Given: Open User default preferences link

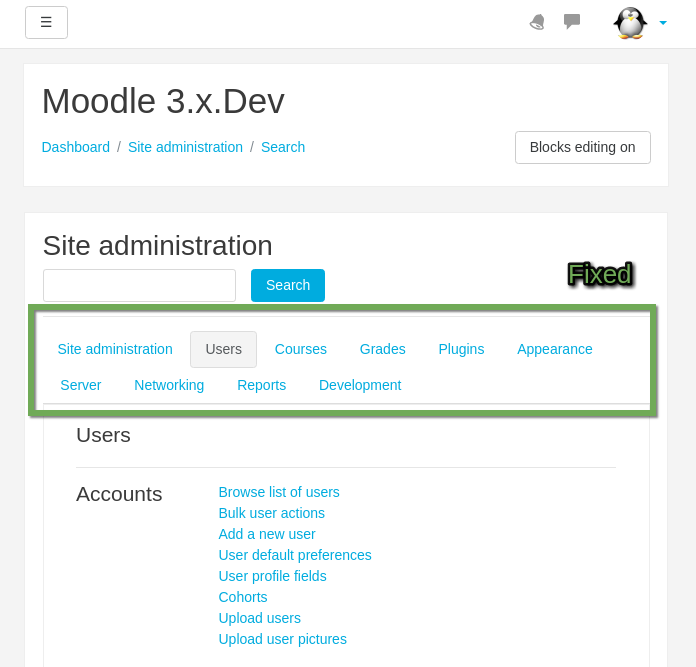Looking at the screenshot, I should click(x=295, y=555).
